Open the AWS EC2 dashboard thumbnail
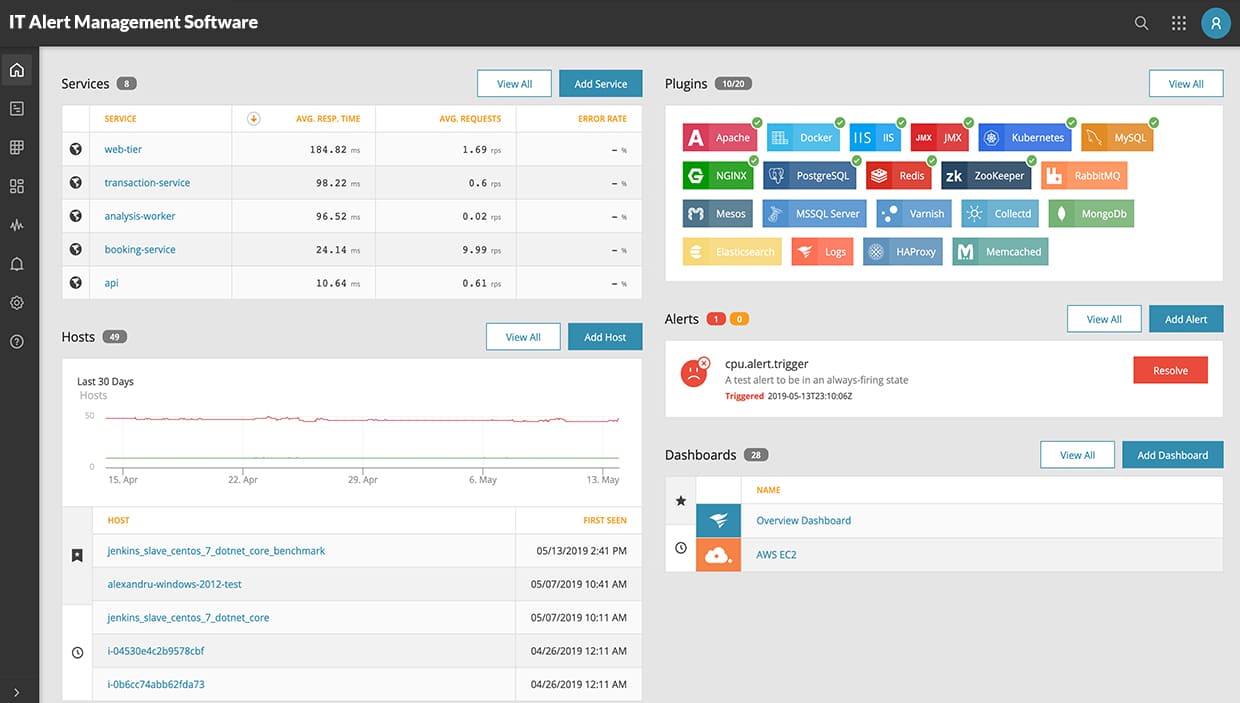The height and width of the screenshot is (703, 1240). tap(718, 554)
